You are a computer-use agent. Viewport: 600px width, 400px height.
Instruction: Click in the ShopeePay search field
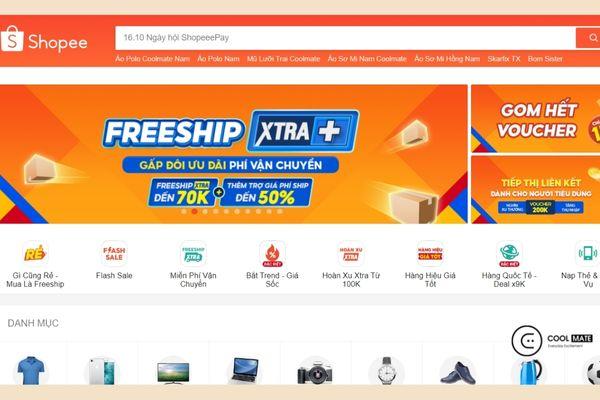346,38
